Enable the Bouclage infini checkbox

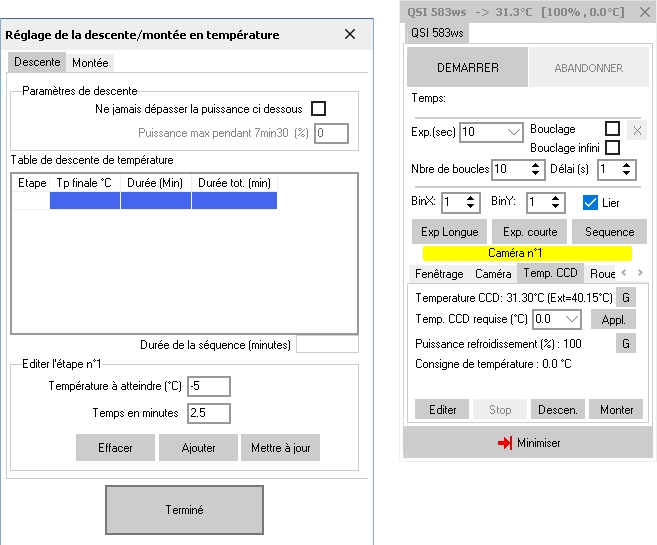pyautogui.click(x=612, y=148)
